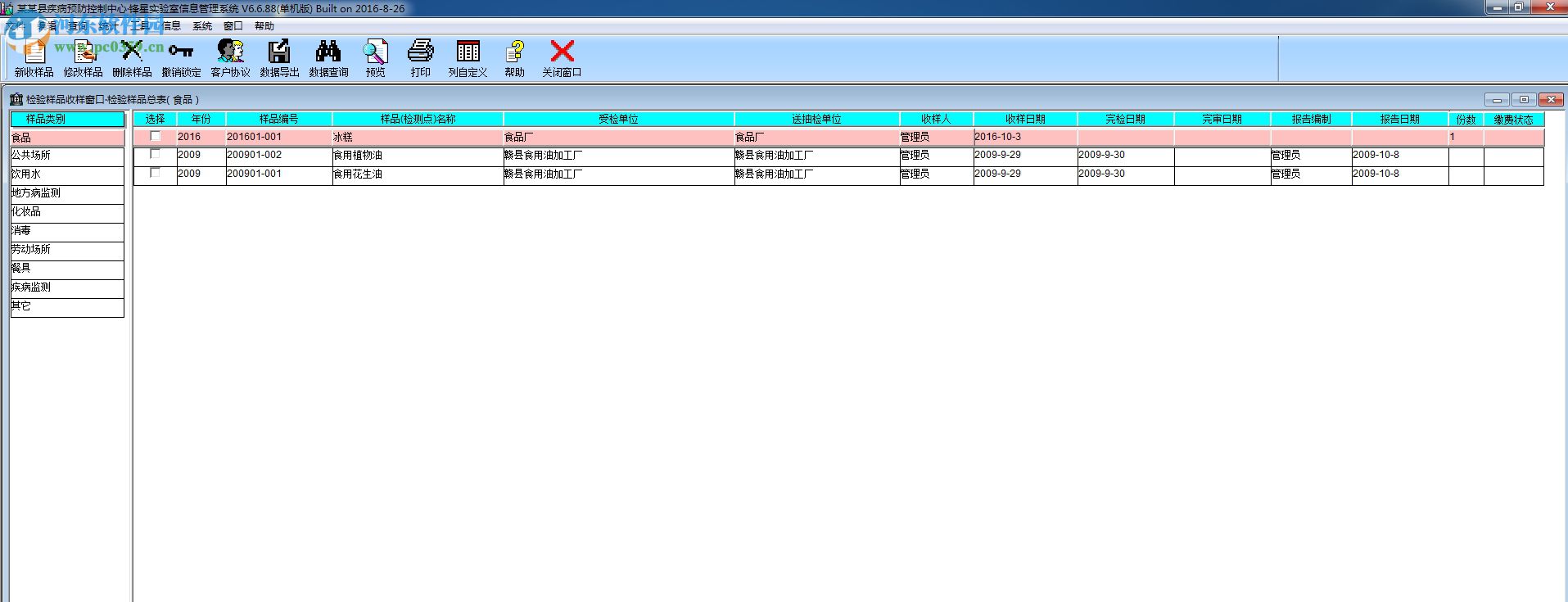Click the 数据导出 export icon

tap(279, 52)
